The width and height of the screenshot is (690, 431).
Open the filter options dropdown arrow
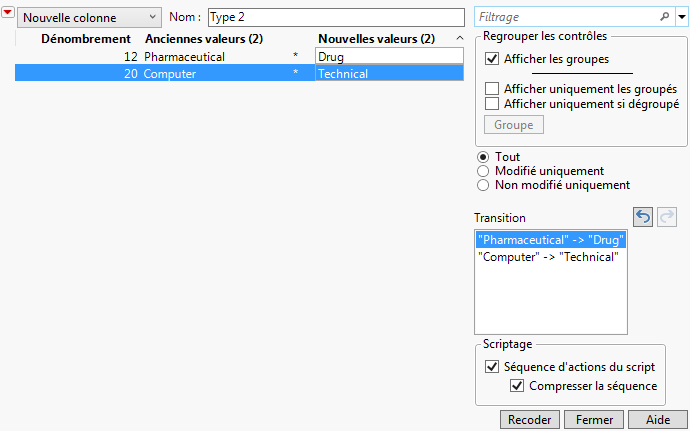pyautogui.click(x=681, y=17)
